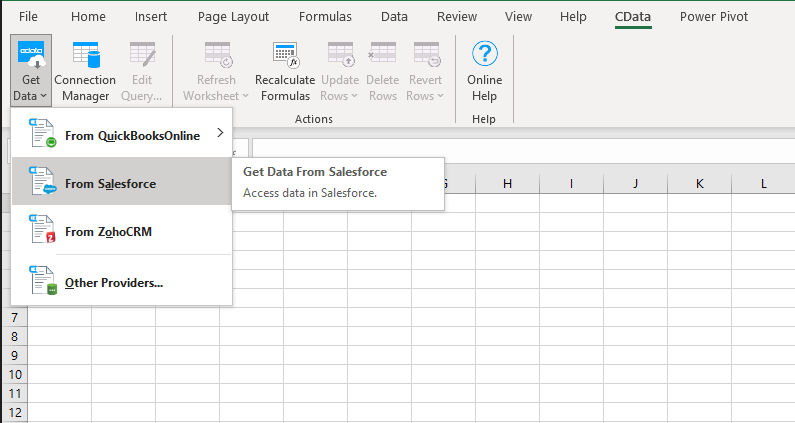The image size is (795, 423).
Task: Click the Get Data dropdown button
Action: tap(31, 71)
